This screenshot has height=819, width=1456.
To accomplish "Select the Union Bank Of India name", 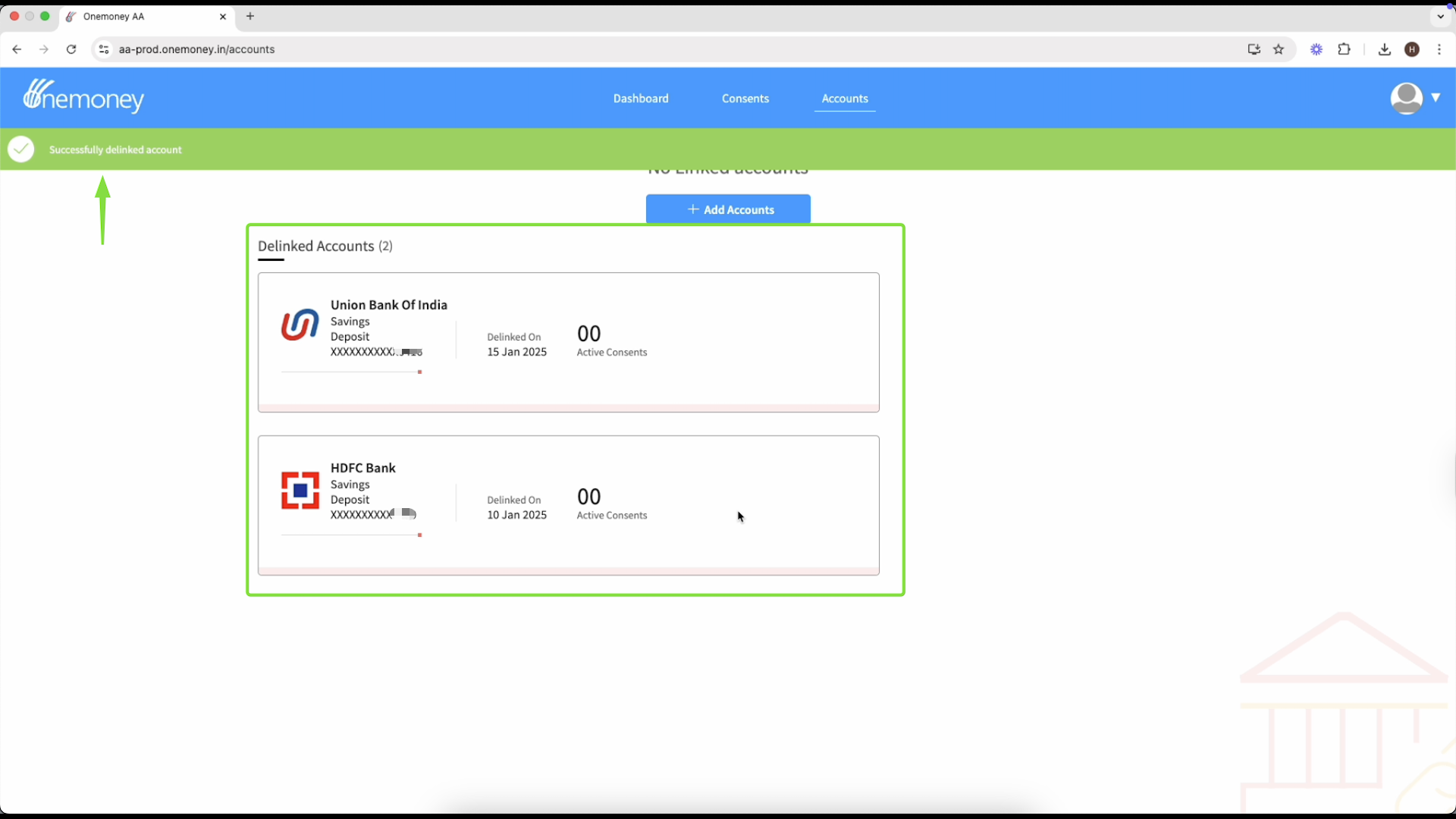I will 389,305.
